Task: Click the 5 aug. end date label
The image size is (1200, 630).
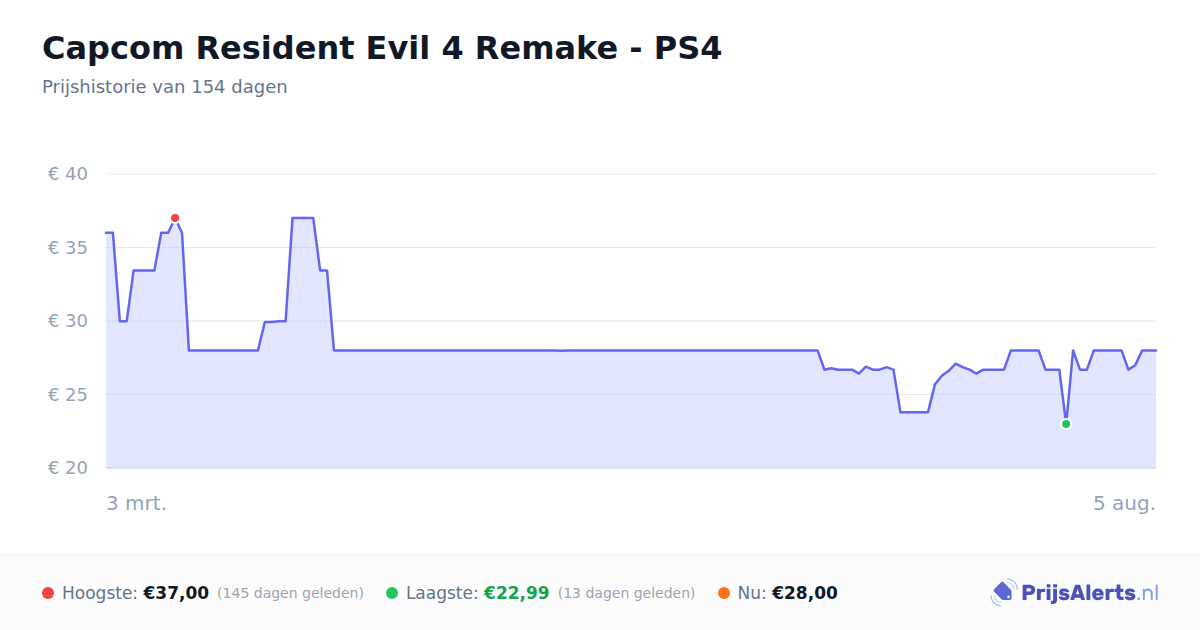Action: pos(1124,503)
